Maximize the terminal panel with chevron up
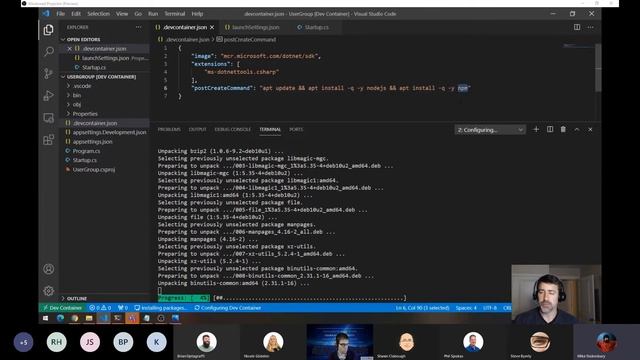Screen dimensions: 640x360 pyautogui.click(x=577, y=129)
